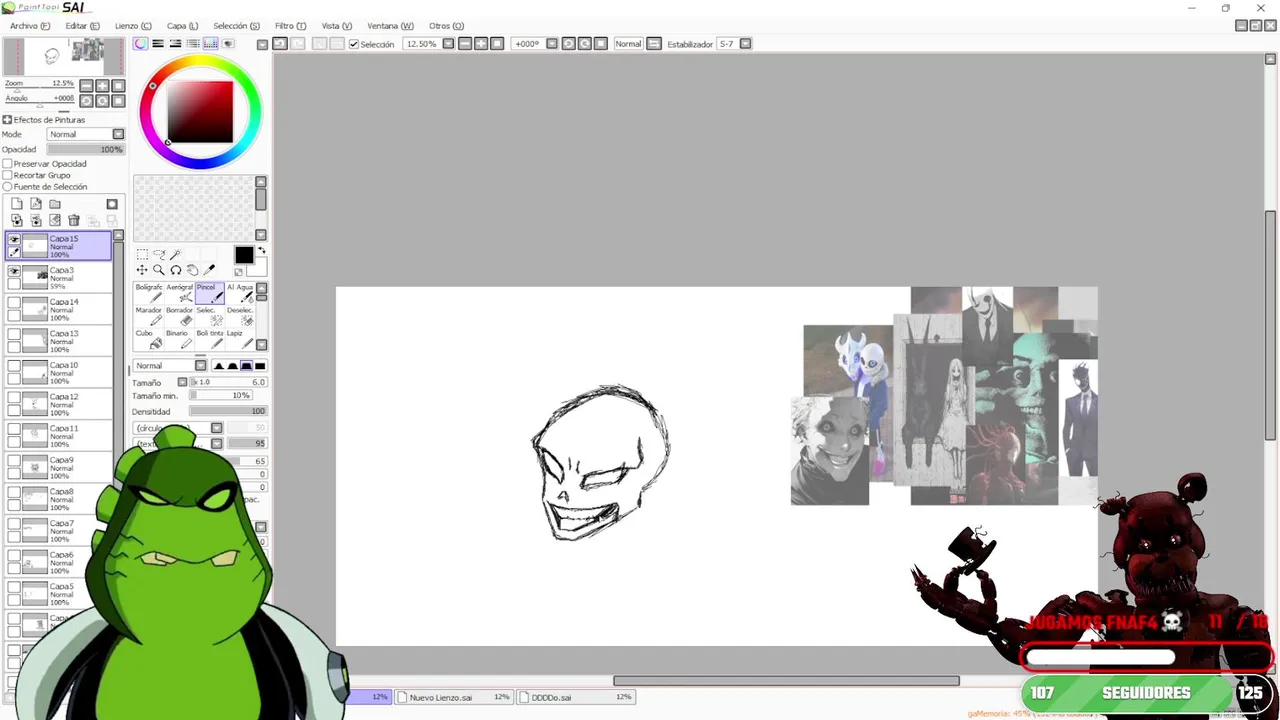Image resolution: width=1280 pixels, height=720 pixels.
Task: Pick the eyedropper color picker tool
Action: 209,270
